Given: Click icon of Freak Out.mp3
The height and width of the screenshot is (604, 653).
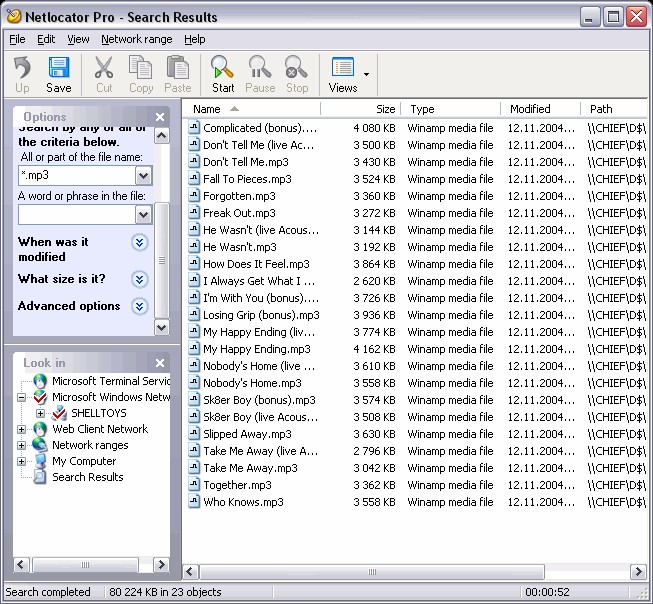Looking at the screenshot, I should 194,213.
